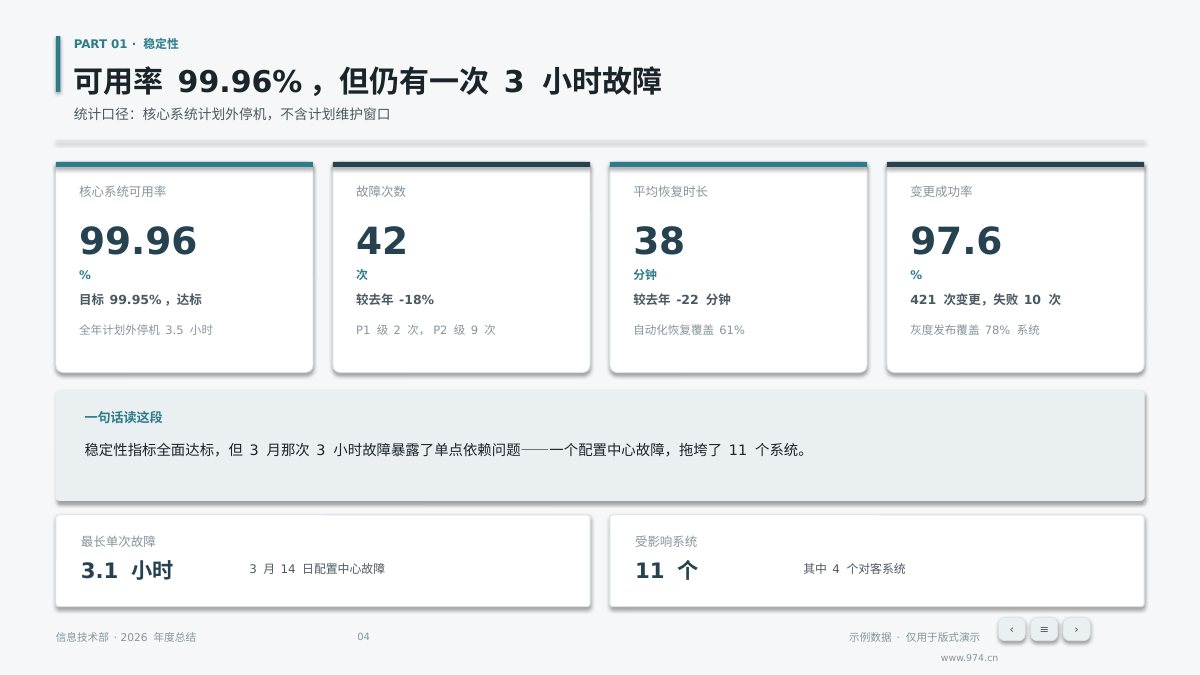Click '其中 4 个对客系统' description
The image size is (1200, 675).
point(854,568)
